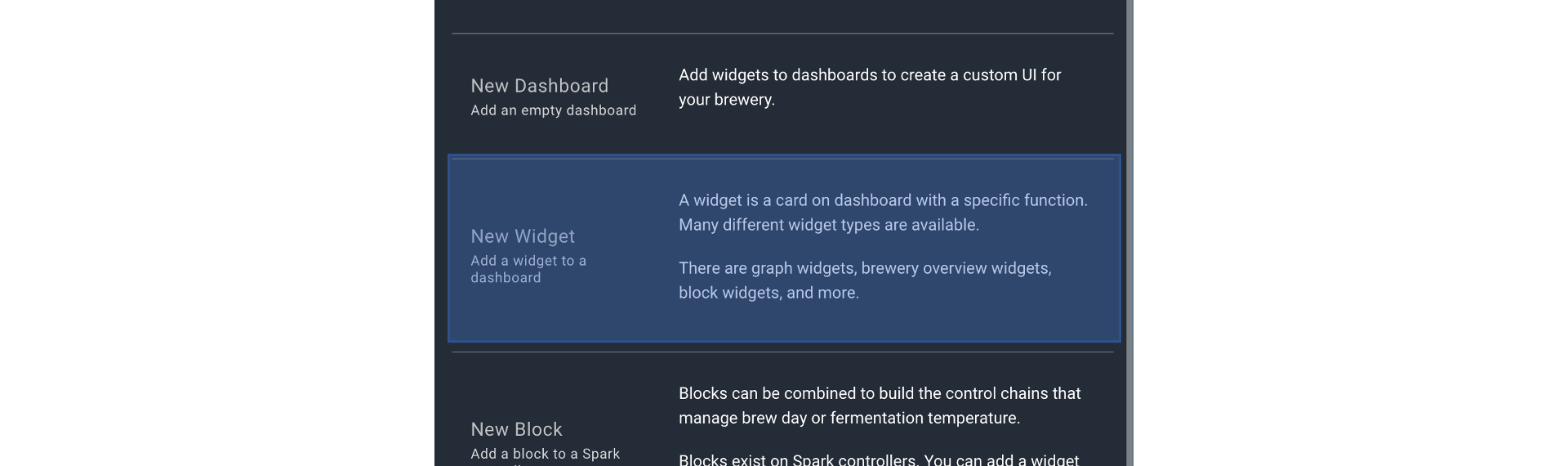The image size is (1568, 466).
Task: Choose the New Widget heading
Action: [523, 236]
